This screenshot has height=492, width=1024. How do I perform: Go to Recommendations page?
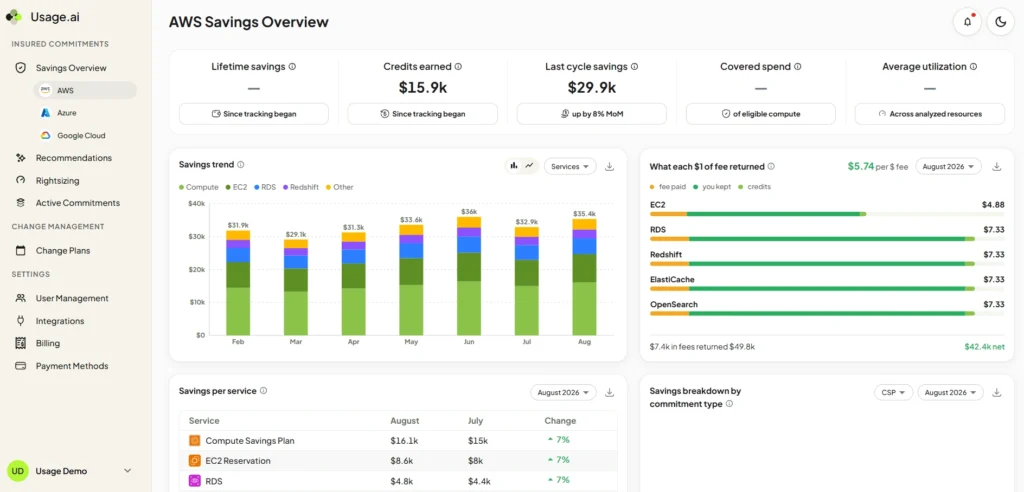point(73,158)
